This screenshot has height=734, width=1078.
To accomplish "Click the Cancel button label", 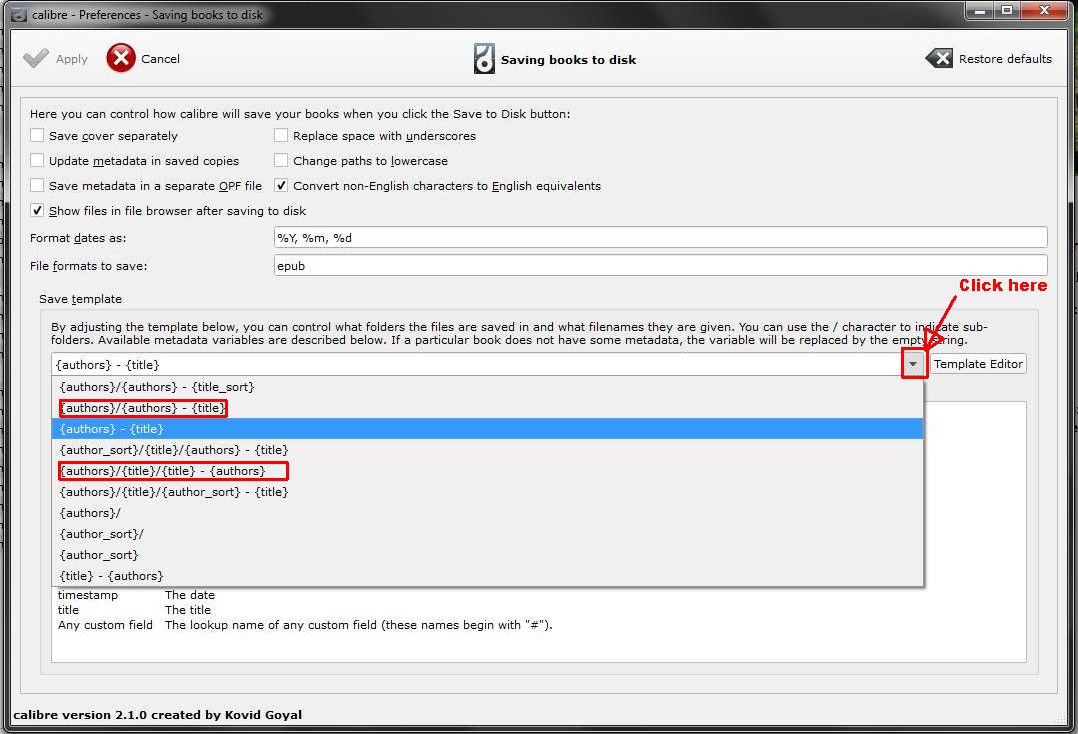I will (x=160, y=59).
